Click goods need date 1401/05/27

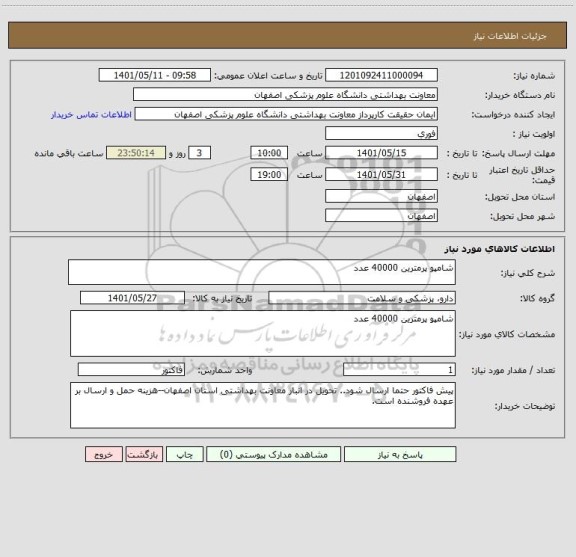[132, 298]
